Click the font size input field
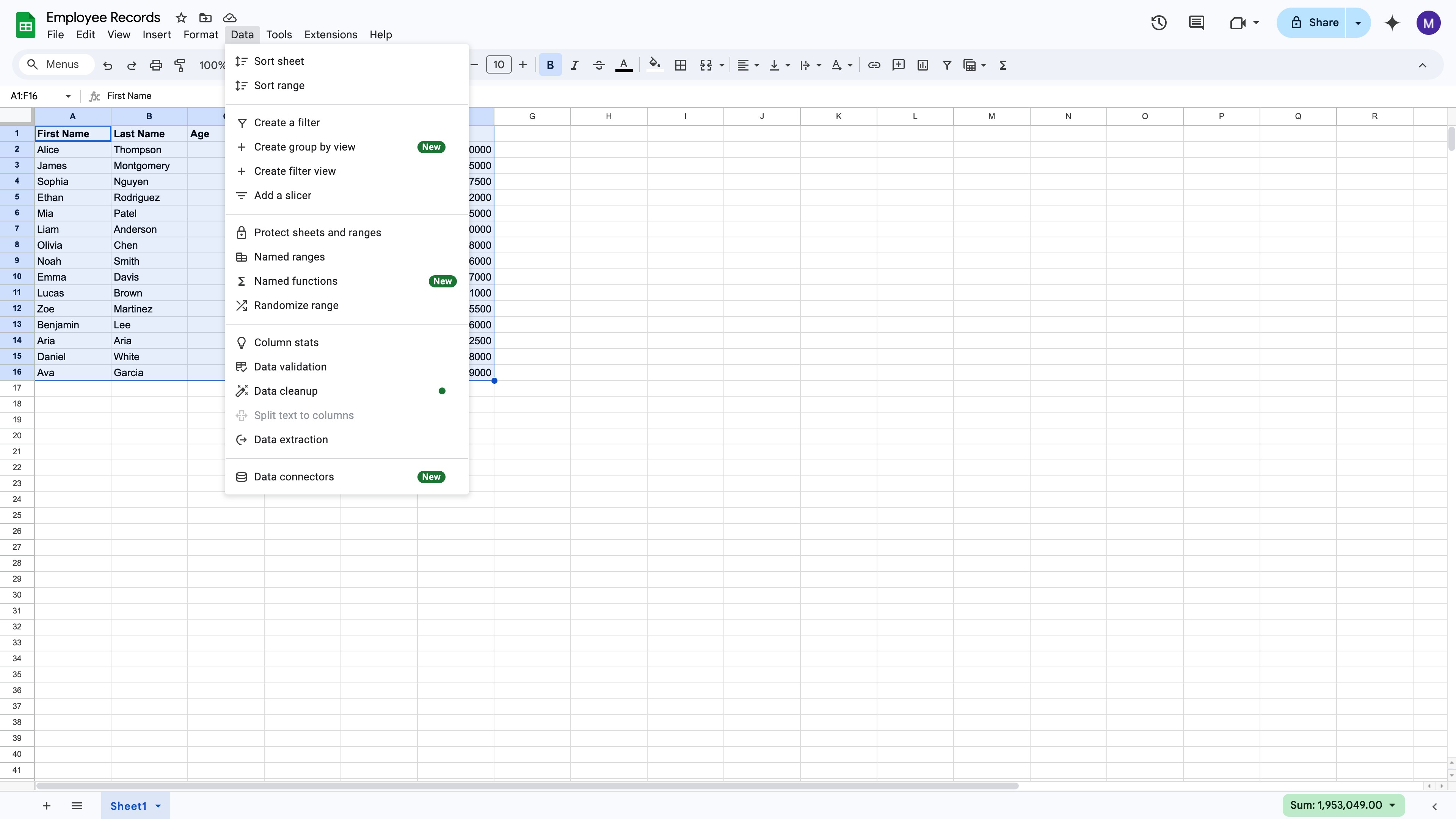Viewport: 1456px width, 819px height. (x=499, y=65)
